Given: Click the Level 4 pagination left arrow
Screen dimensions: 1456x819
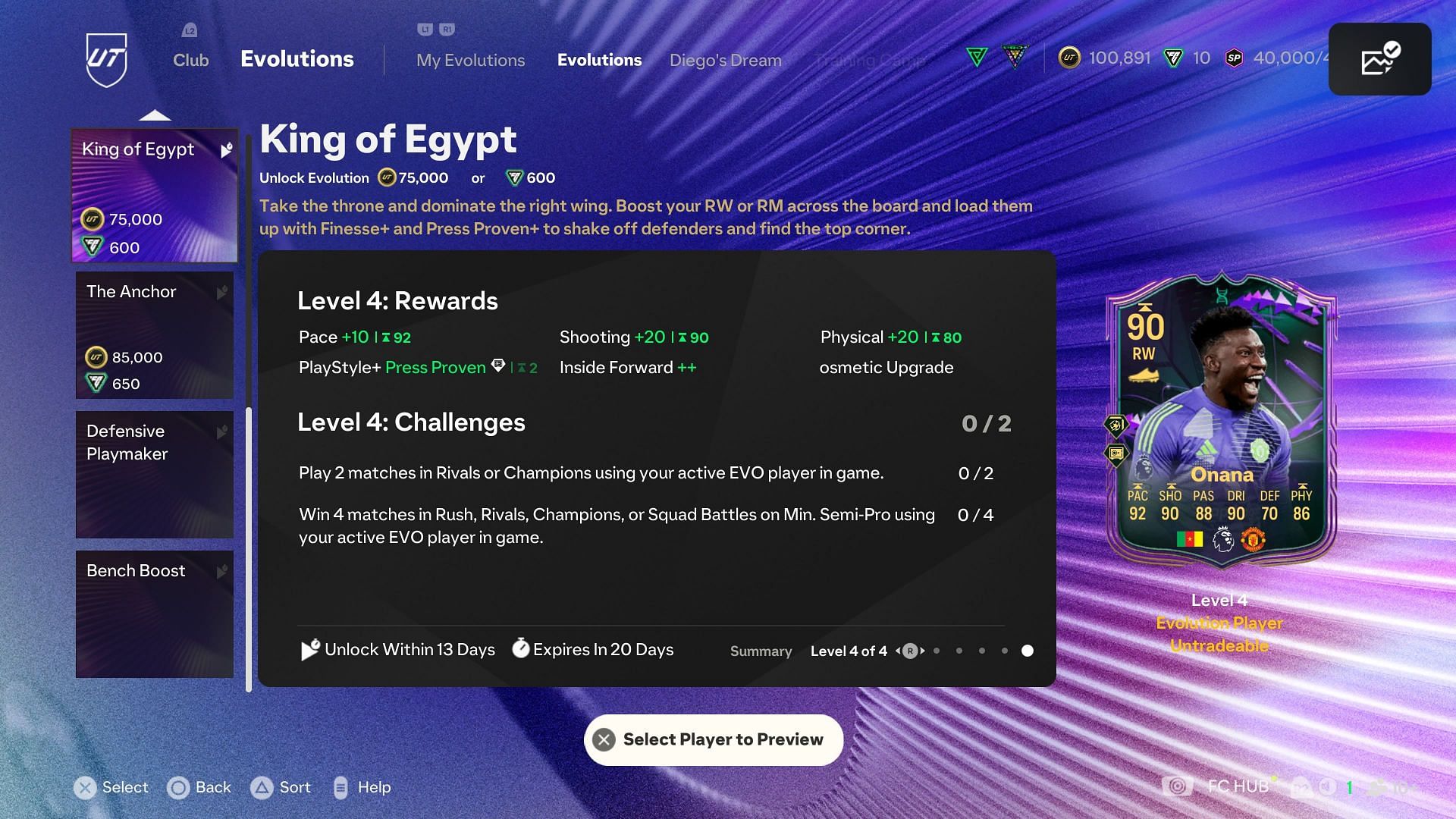Looking at the screenshot, I should (x=896, y=651).
